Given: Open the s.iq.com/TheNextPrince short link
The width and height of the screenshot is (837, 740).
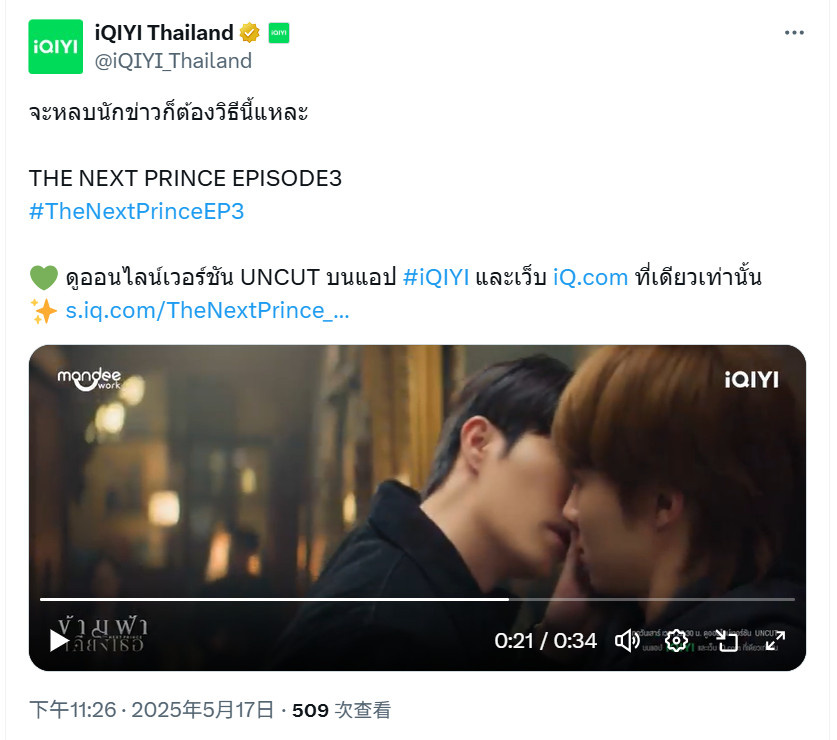Looking at the screenshot, I should click(207, 310).
